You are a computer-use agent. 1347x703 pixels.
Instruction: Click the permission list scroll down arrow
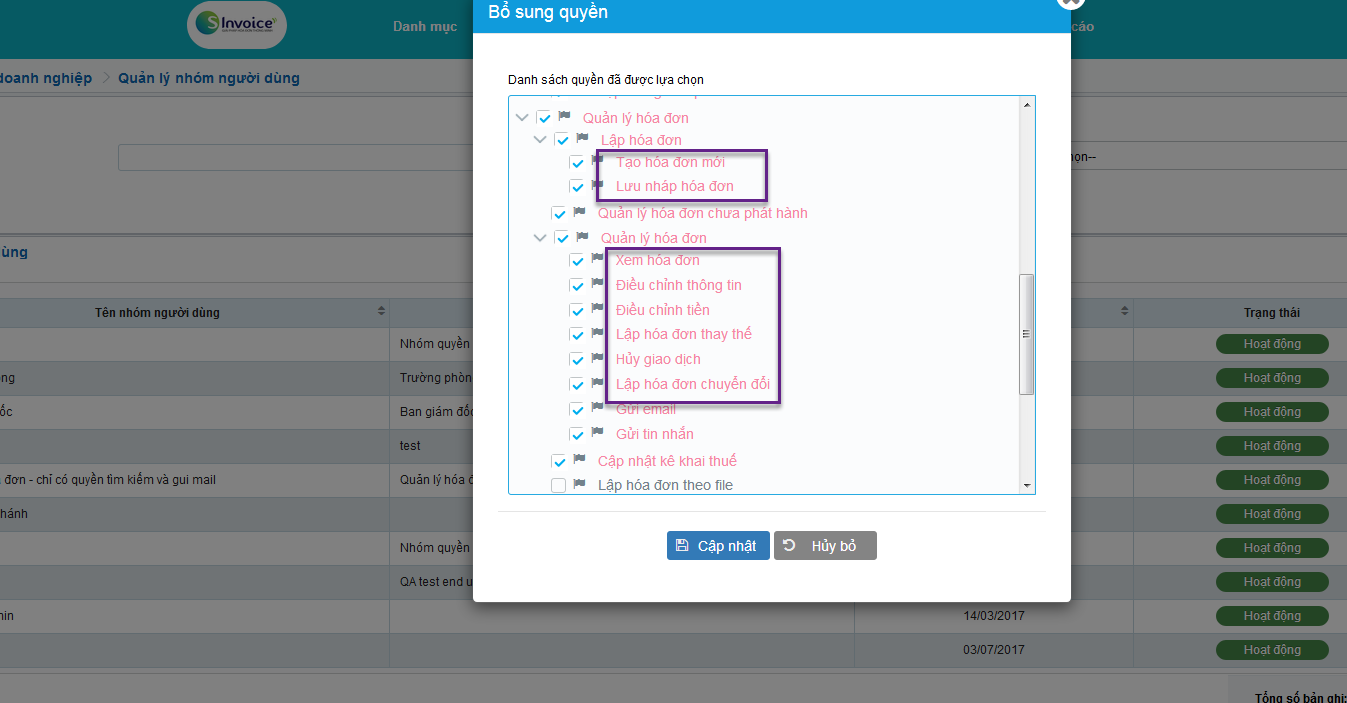[x=1026, y=485]
